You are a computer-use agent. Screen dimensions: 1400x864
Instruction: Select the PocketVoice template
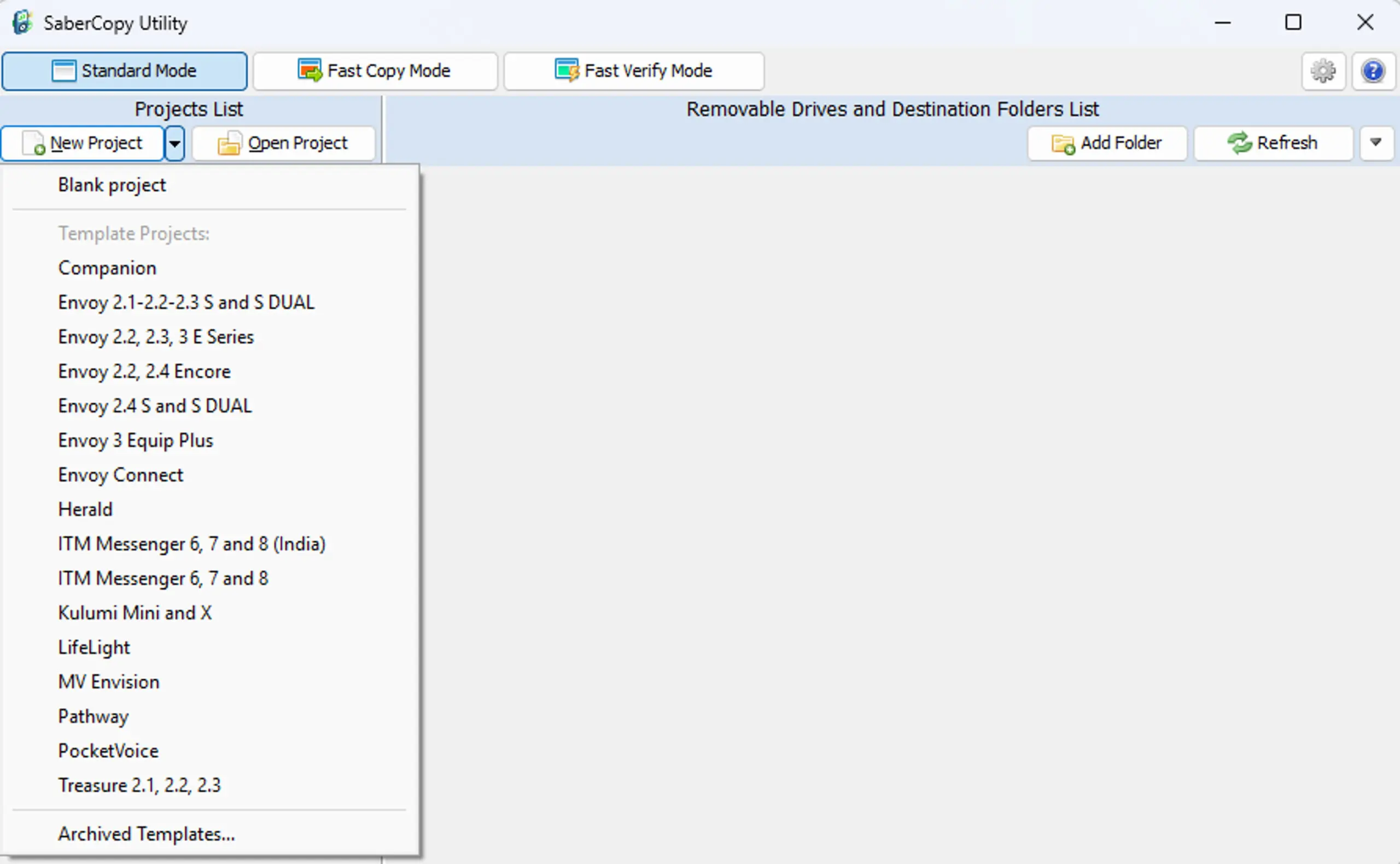pos(210,751)
